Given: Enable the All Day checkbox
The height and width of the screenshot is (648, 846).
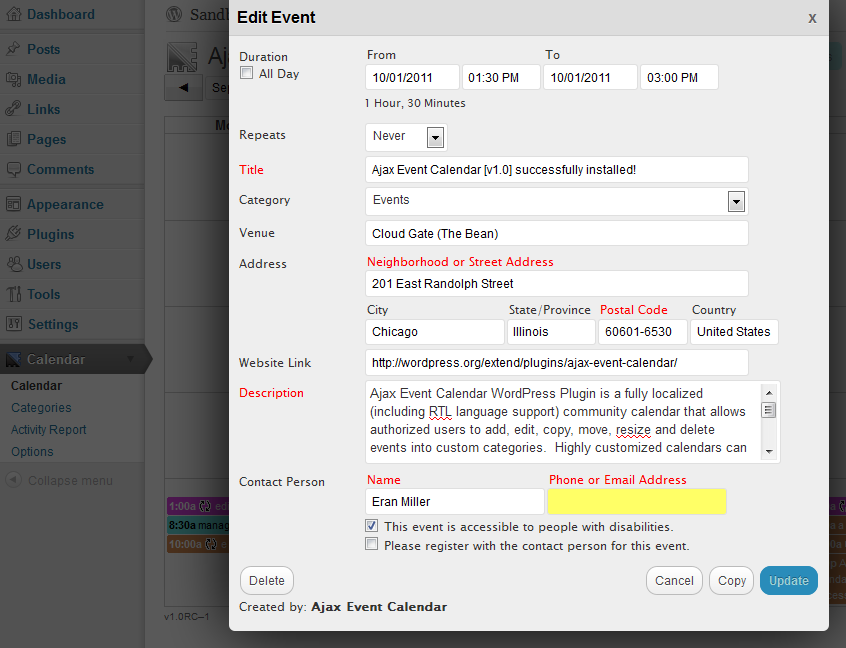Looking at the screenshot, I should coord(247,73).
